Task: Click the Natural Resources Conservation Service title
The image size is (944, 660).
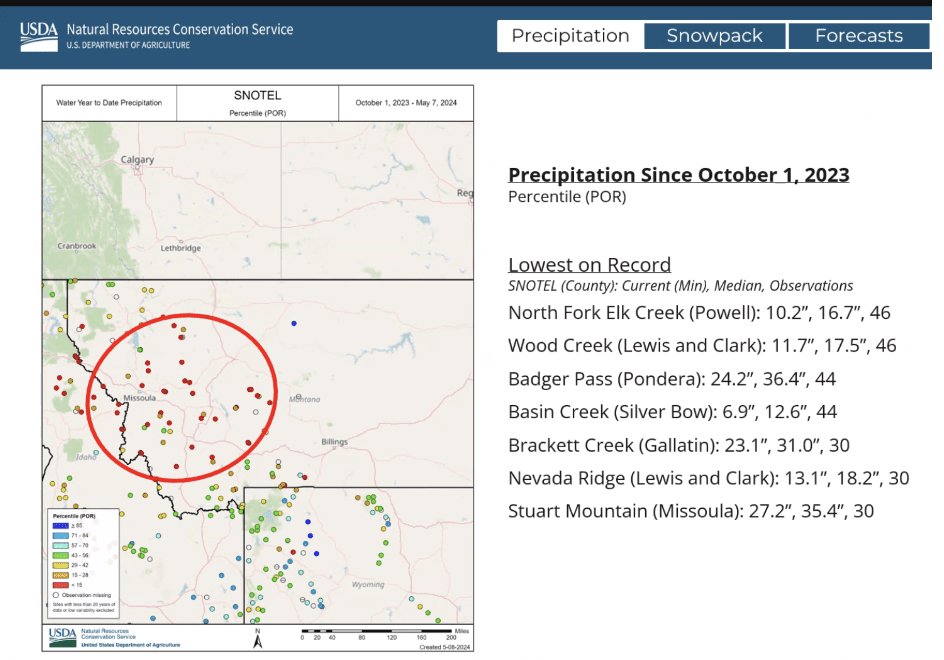Action: [179, 30]
